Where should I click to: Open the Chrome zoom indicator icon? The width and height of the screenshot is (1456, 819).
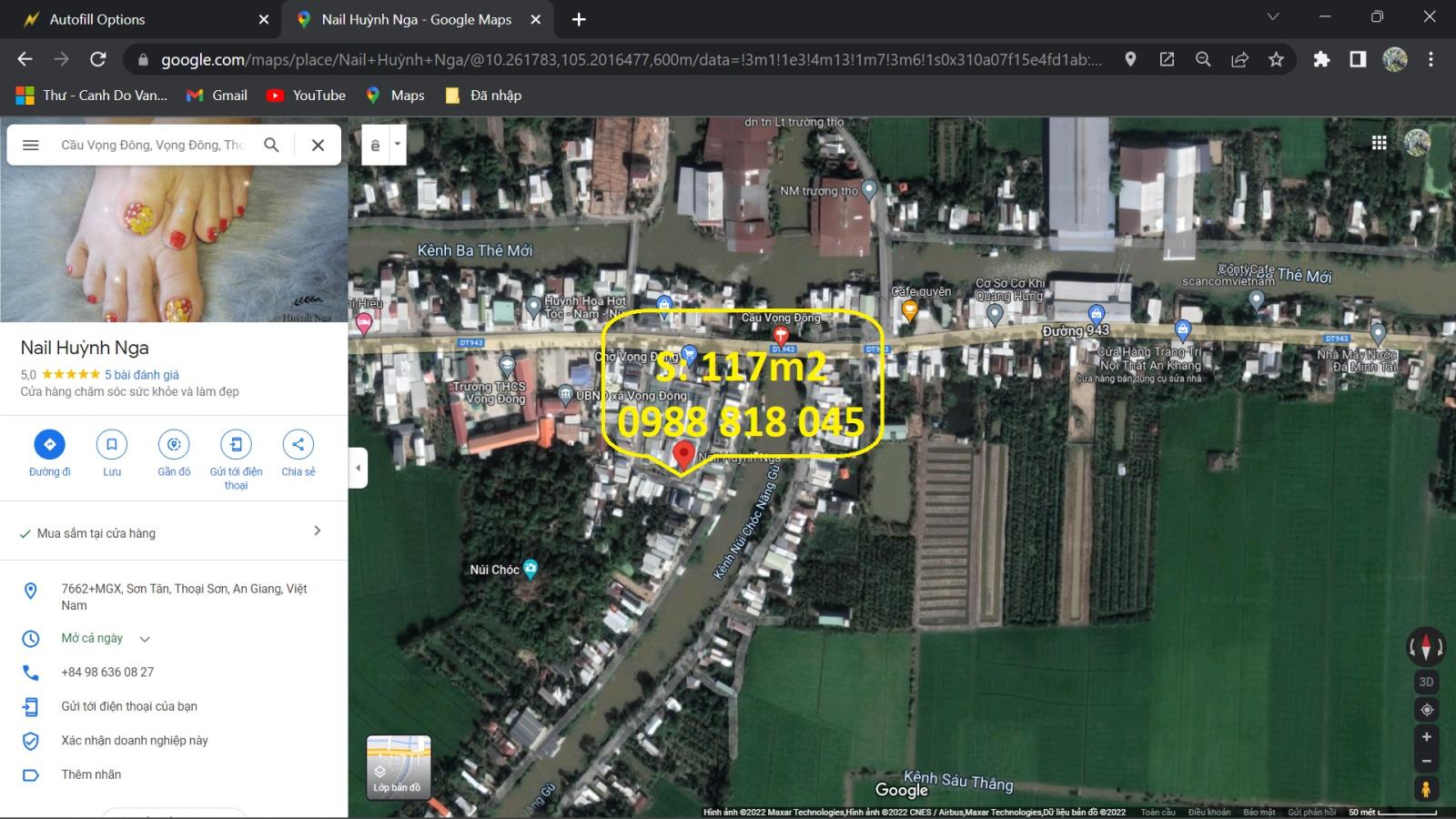tap(1203, 59)
